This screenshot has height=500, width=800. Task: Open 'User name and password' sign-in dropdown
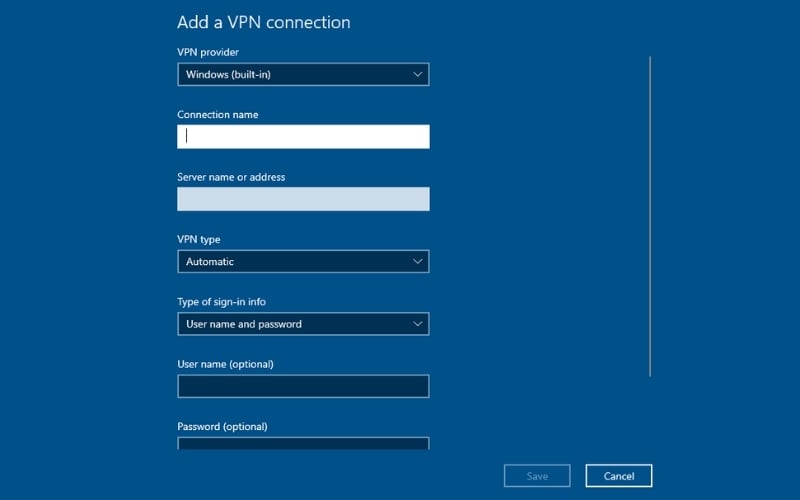coord(302,324)
